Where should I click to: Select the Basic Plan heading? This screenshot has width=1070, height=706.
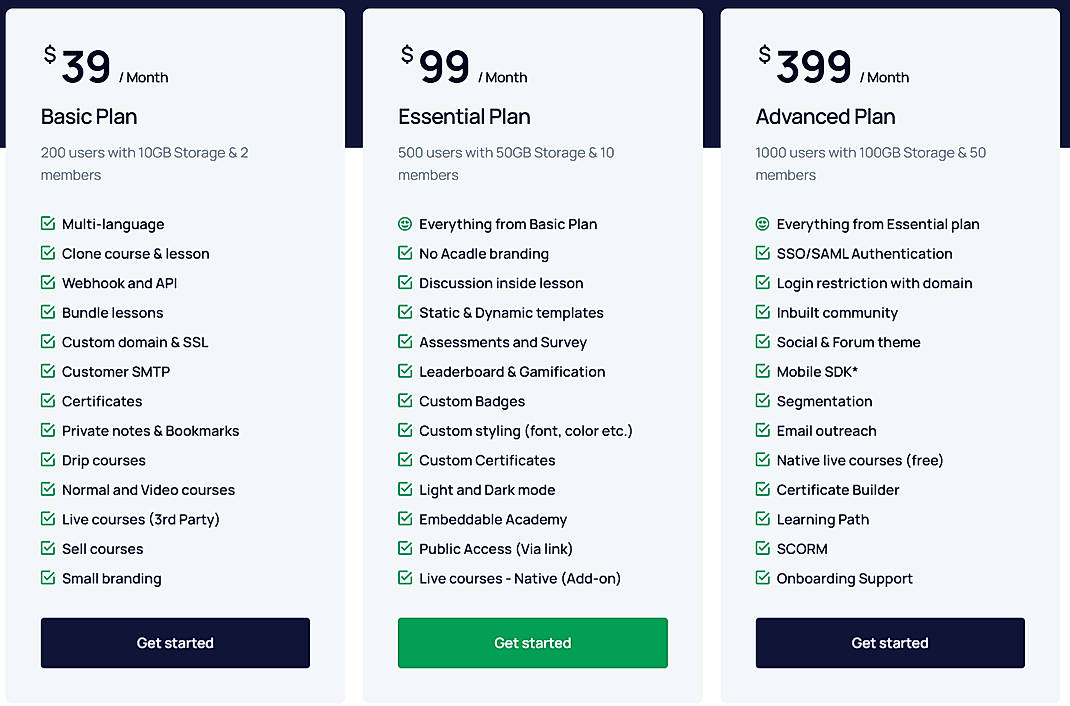[89, 117]
